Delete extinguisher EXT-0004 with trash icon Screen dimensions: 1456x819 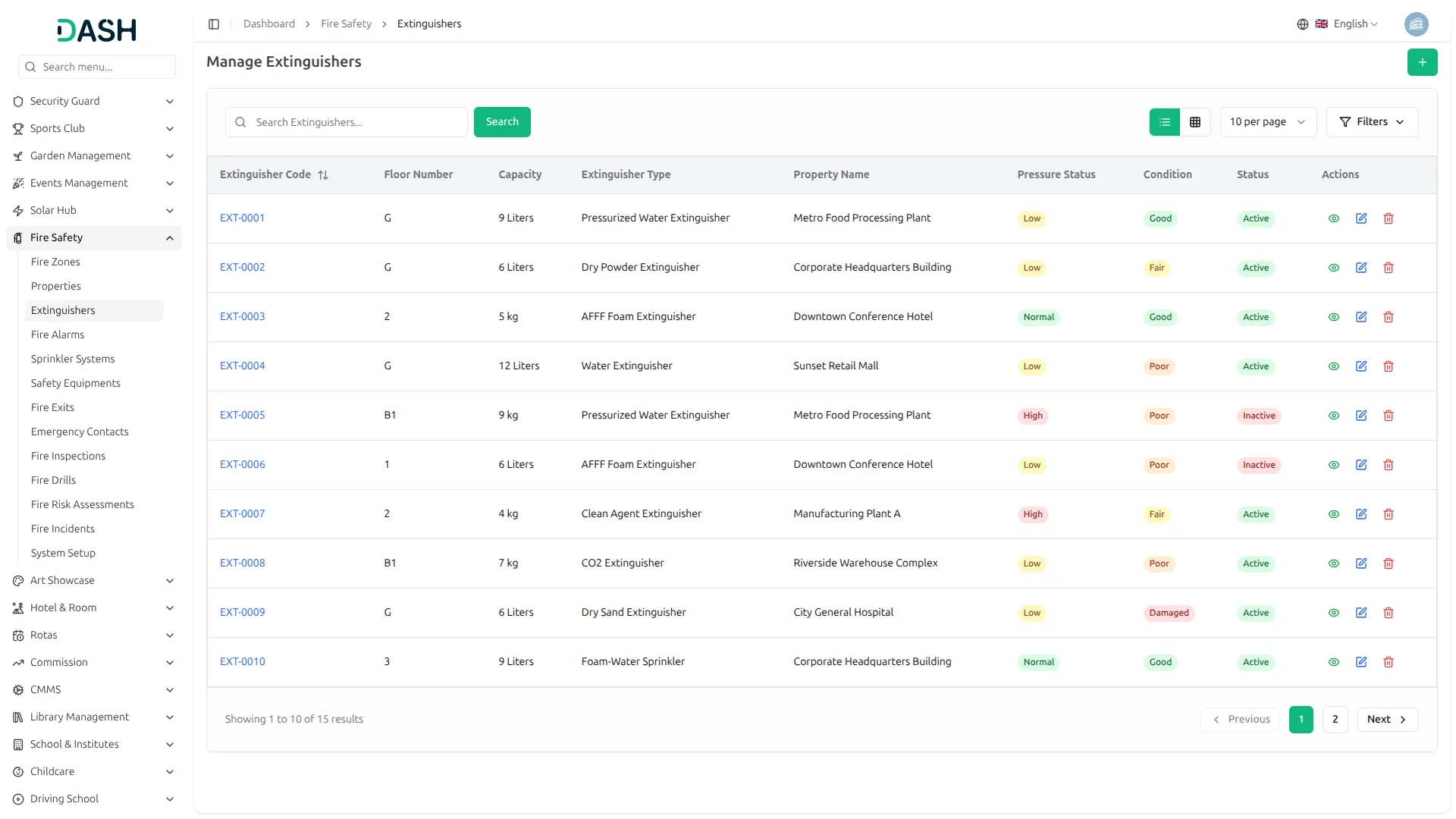(x=1389, y=366)
